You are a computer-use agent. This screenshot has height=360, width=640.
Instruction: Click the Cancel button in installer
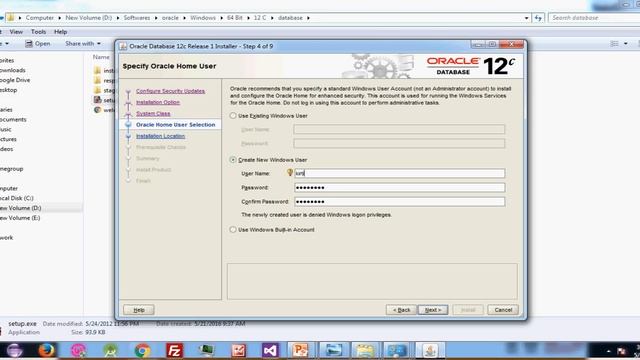click(503, 310)
